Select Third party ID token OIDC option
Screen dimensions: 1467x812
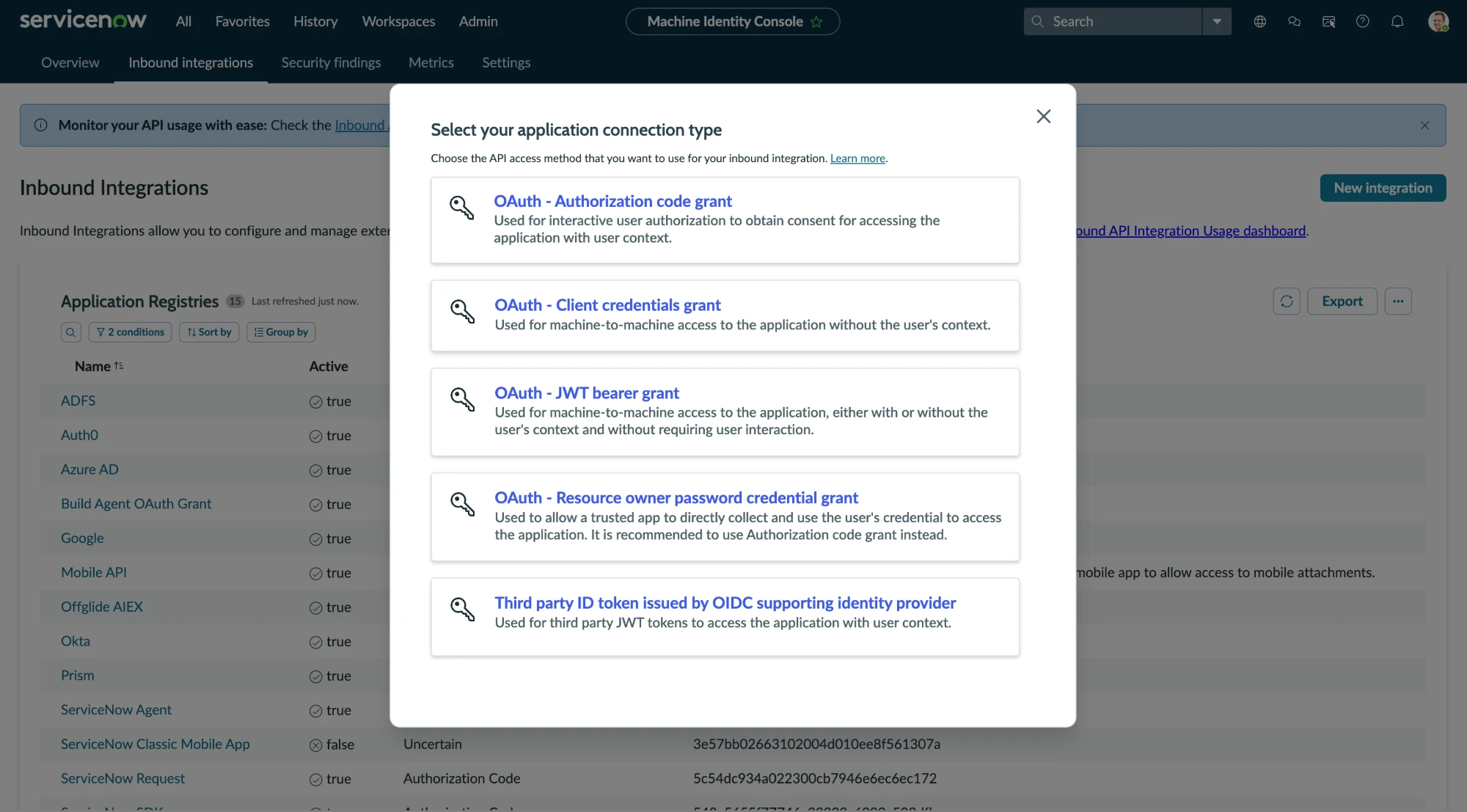pyautogui.click(x=725, y=616)
